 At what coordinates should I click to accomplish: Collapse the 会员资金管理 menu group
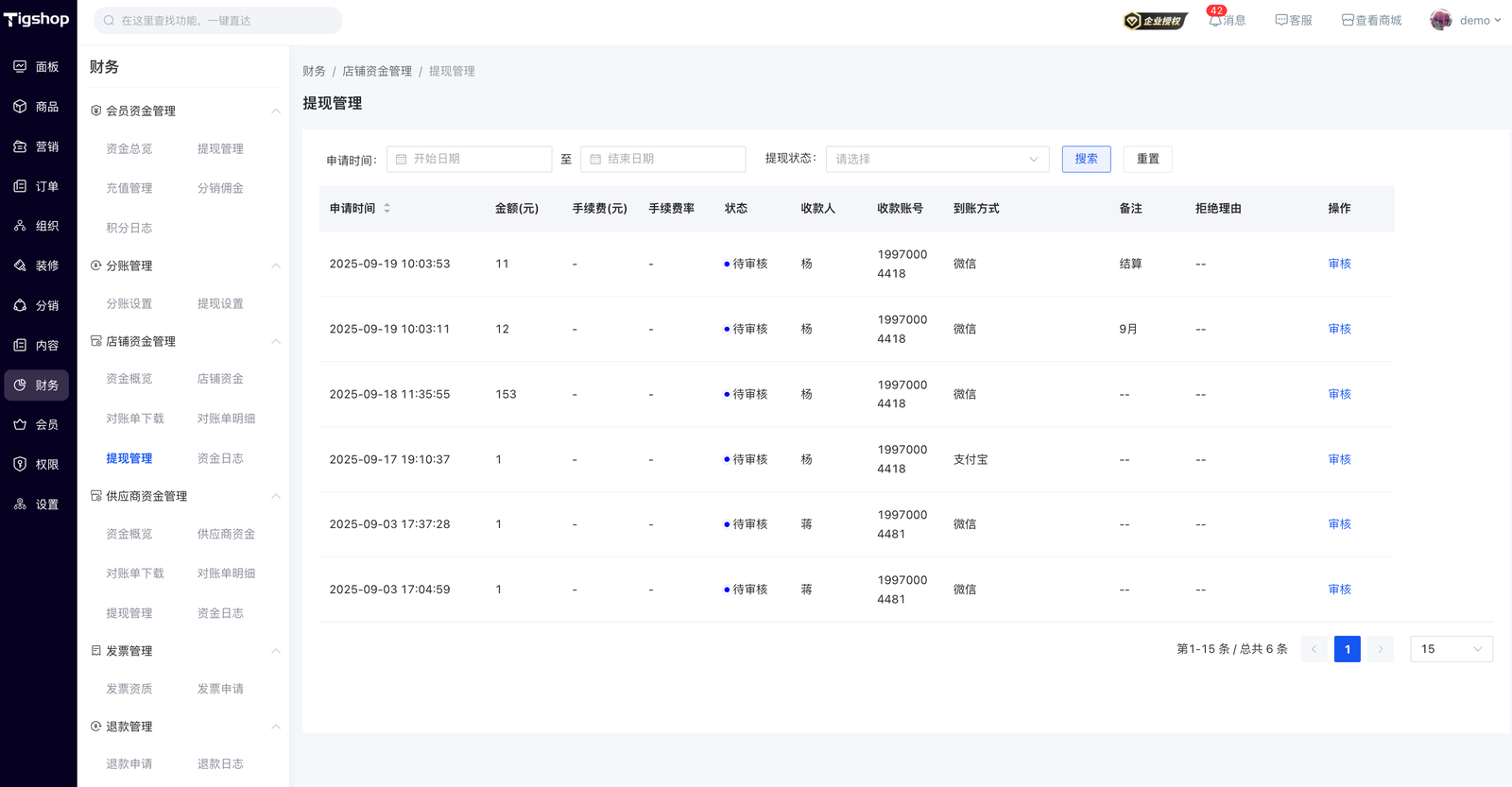tap(275, 111)
